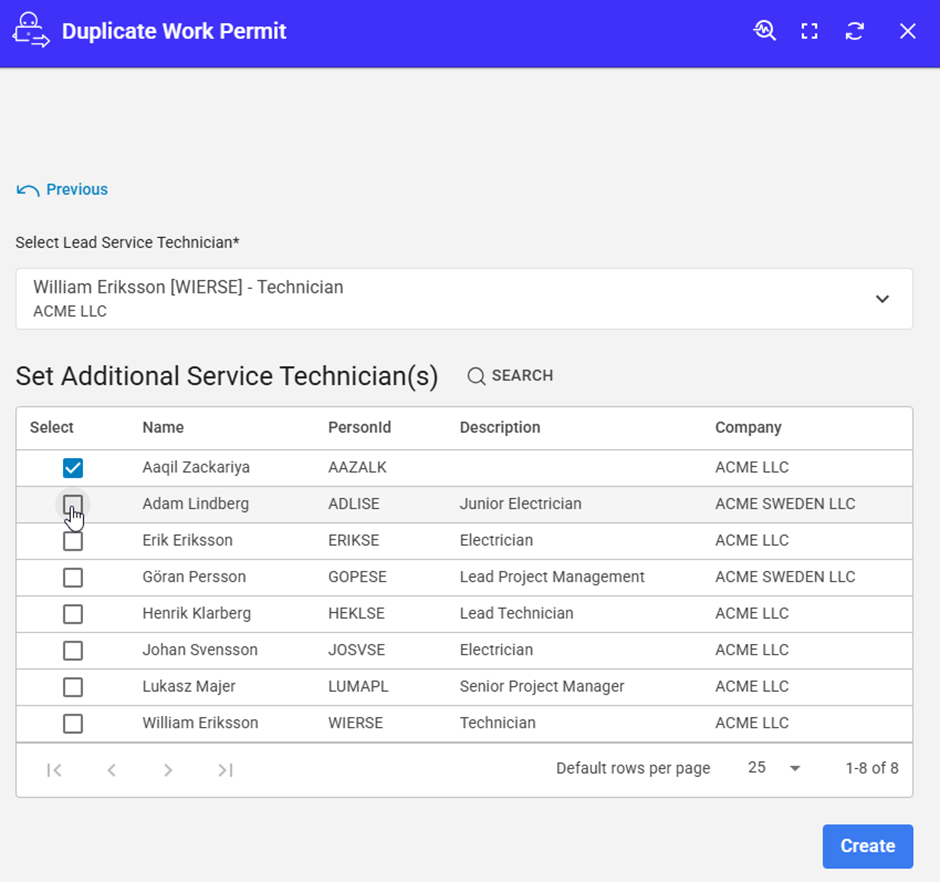Select Erik Eriksson checkbox

tap(73, 541)
